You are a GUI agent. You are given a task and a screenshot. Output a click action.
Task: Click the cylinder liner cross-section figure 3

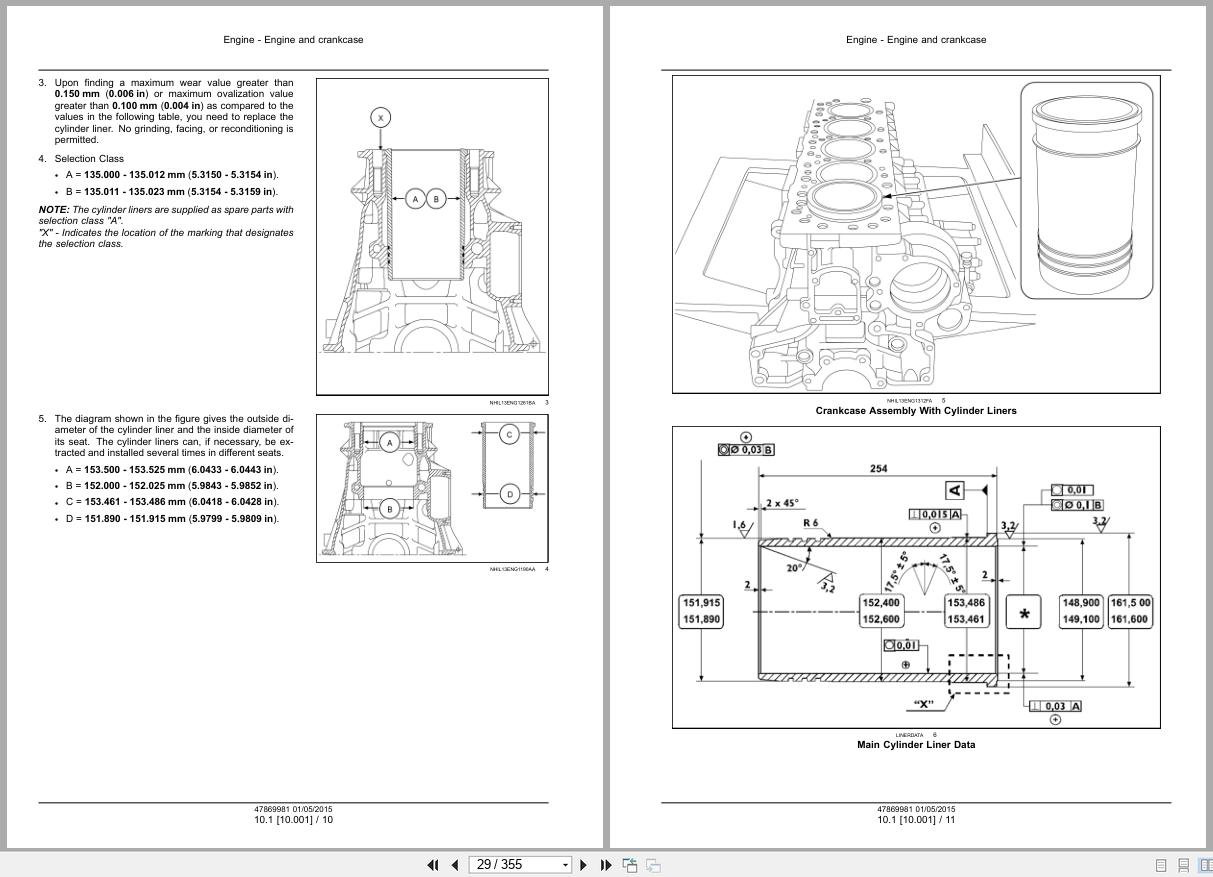click(x=432, y=237)
